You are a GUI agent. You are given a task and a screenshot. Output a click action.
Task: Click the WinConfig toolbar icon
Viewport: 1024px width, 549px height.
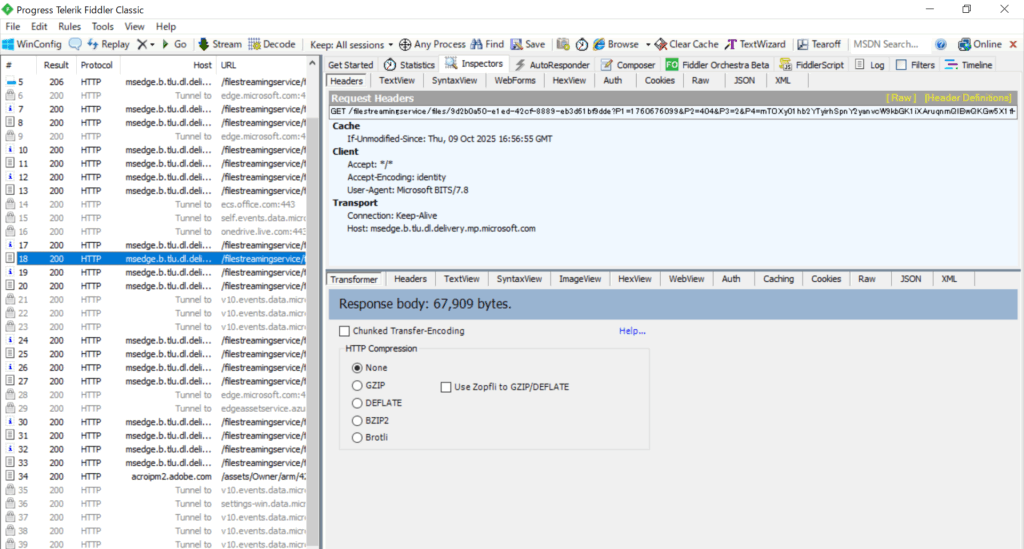(x=9, y=45)
